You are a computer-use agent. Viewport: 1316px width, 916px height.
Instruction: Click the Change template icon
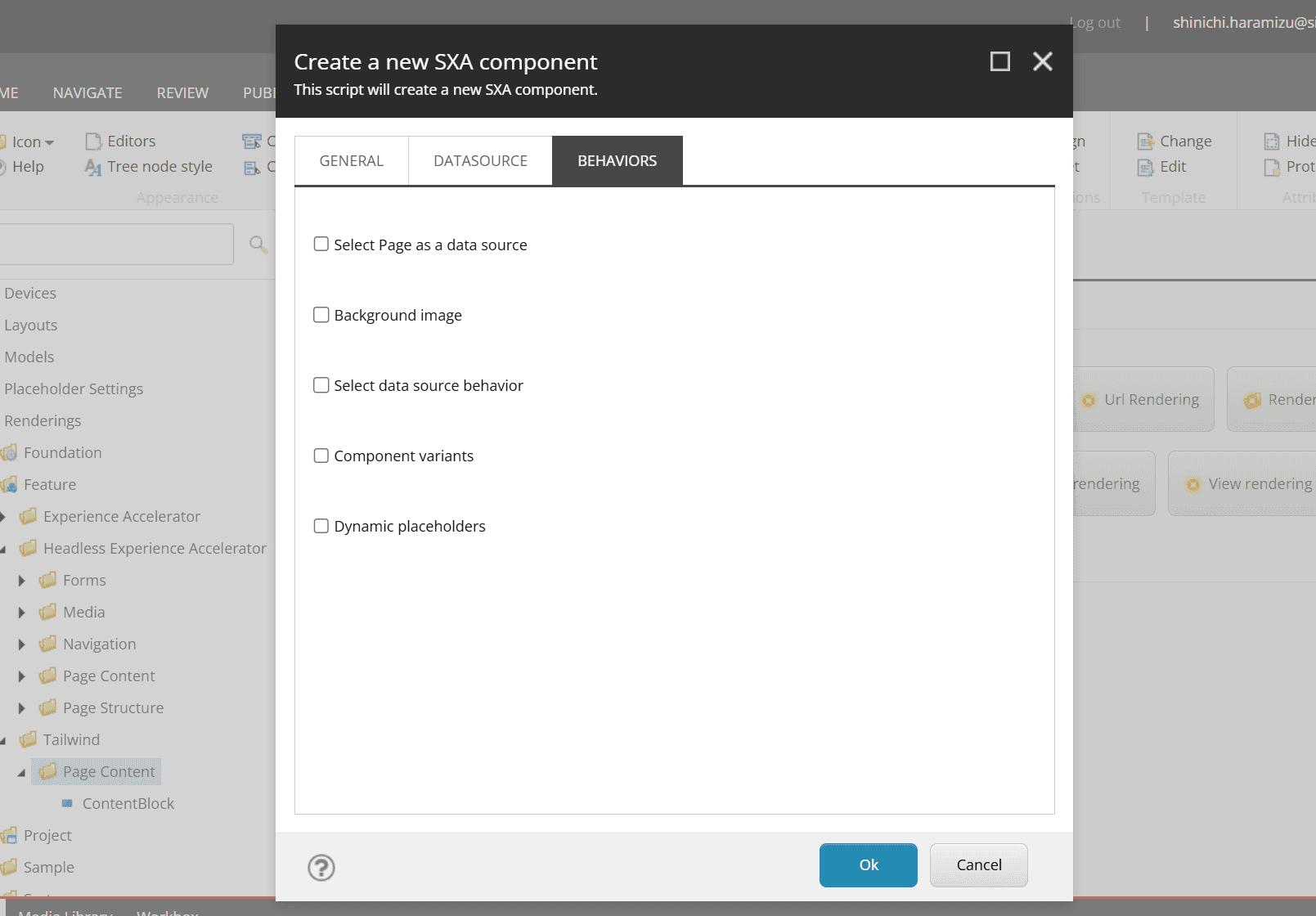[x=1145, y=141]
